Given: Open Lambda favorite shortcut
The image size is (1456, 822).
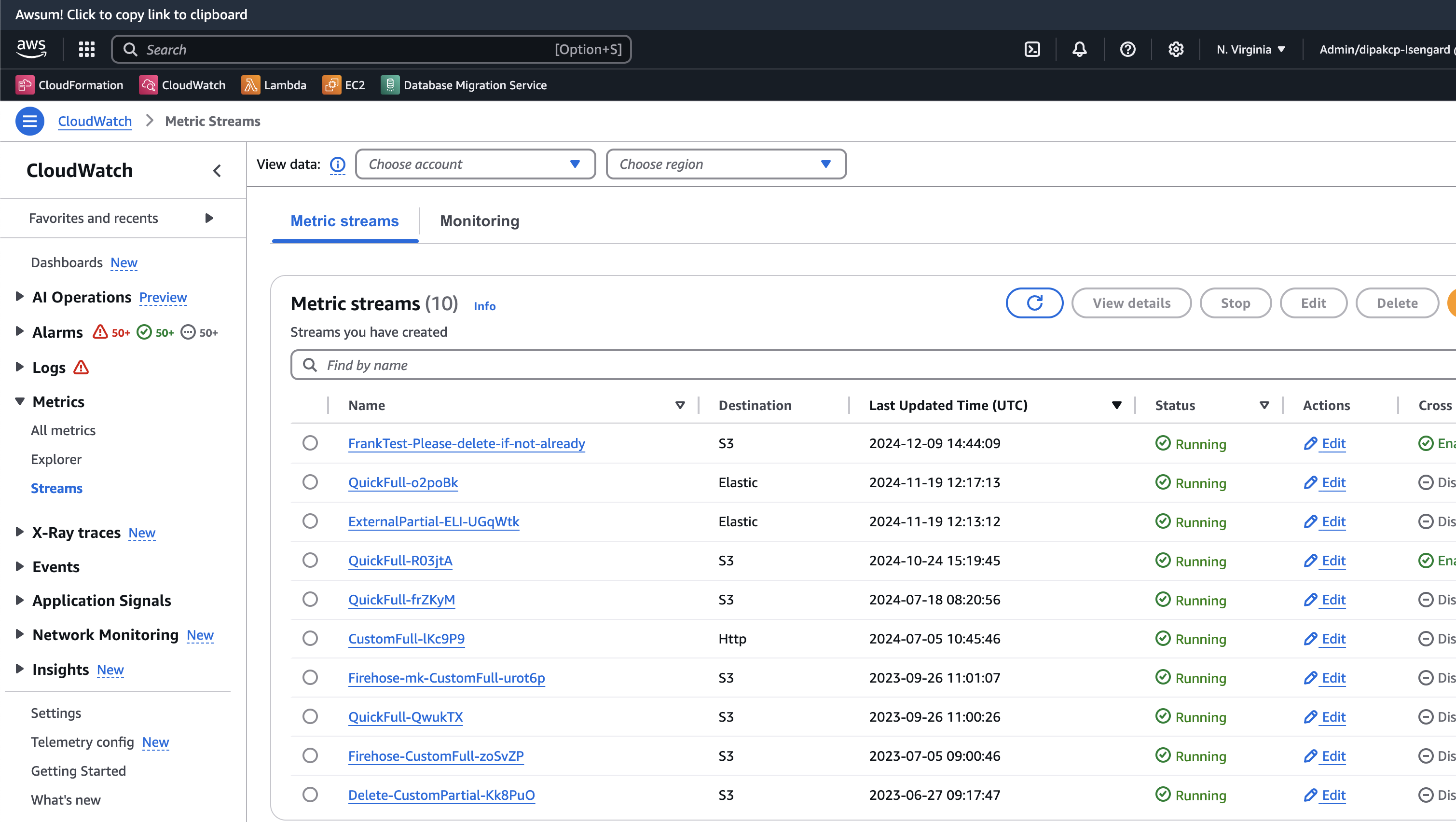Looking at the screenshot, I should (274, 85).
